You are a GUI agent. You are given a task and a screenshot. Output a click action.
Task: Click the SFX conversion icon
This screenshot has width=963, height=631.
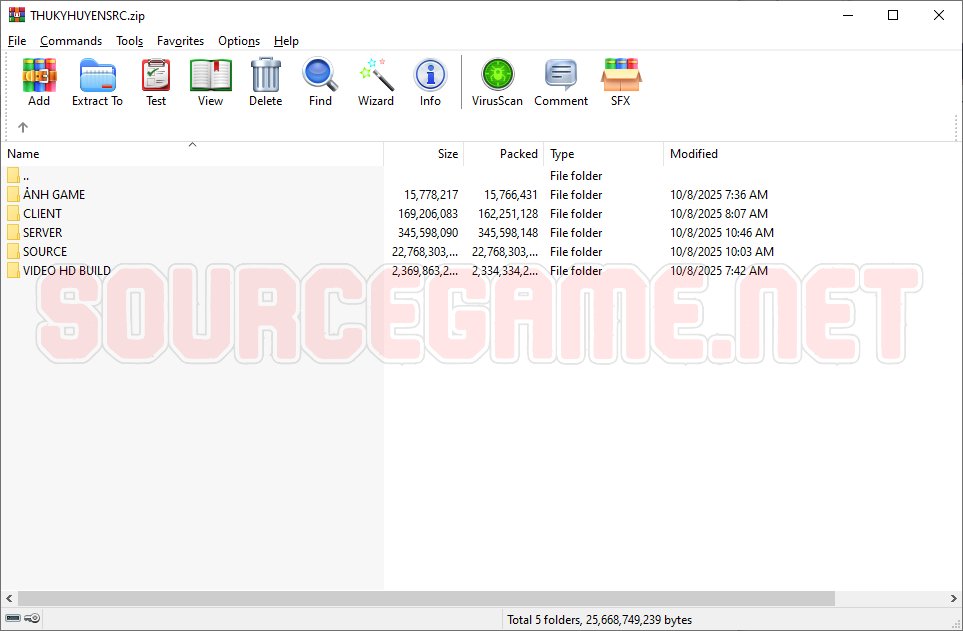[x=621, y=81]
